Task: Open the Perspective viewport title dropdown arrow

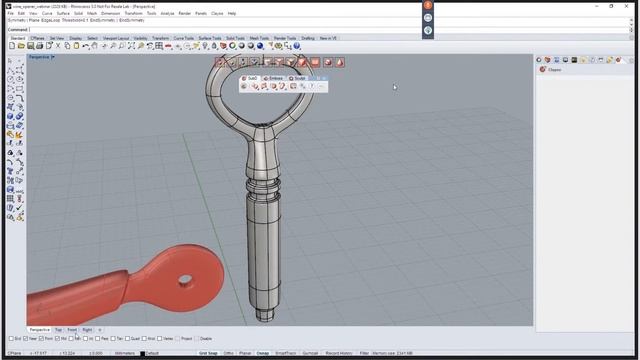Action: (53, 57)
